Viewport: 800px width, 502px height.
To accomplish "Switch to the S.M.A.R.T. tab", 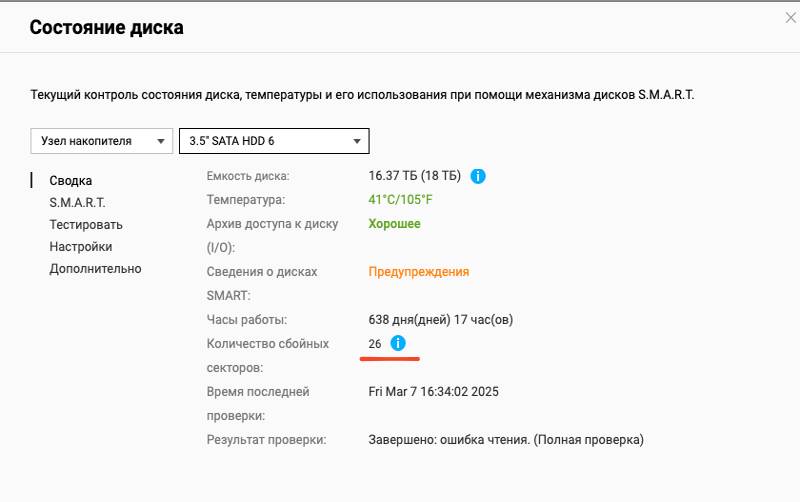I will (77, 202).
